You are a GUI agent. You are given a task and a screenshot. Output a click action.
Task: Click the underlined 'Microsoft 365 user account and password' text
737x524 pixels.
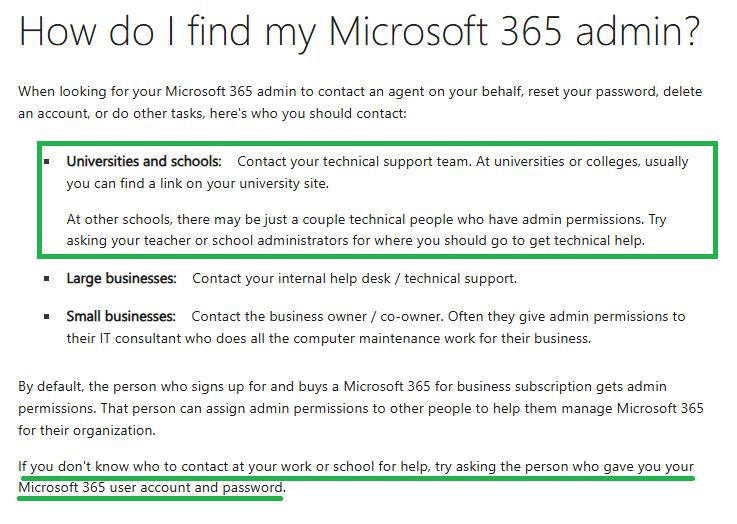coord(150,487)
